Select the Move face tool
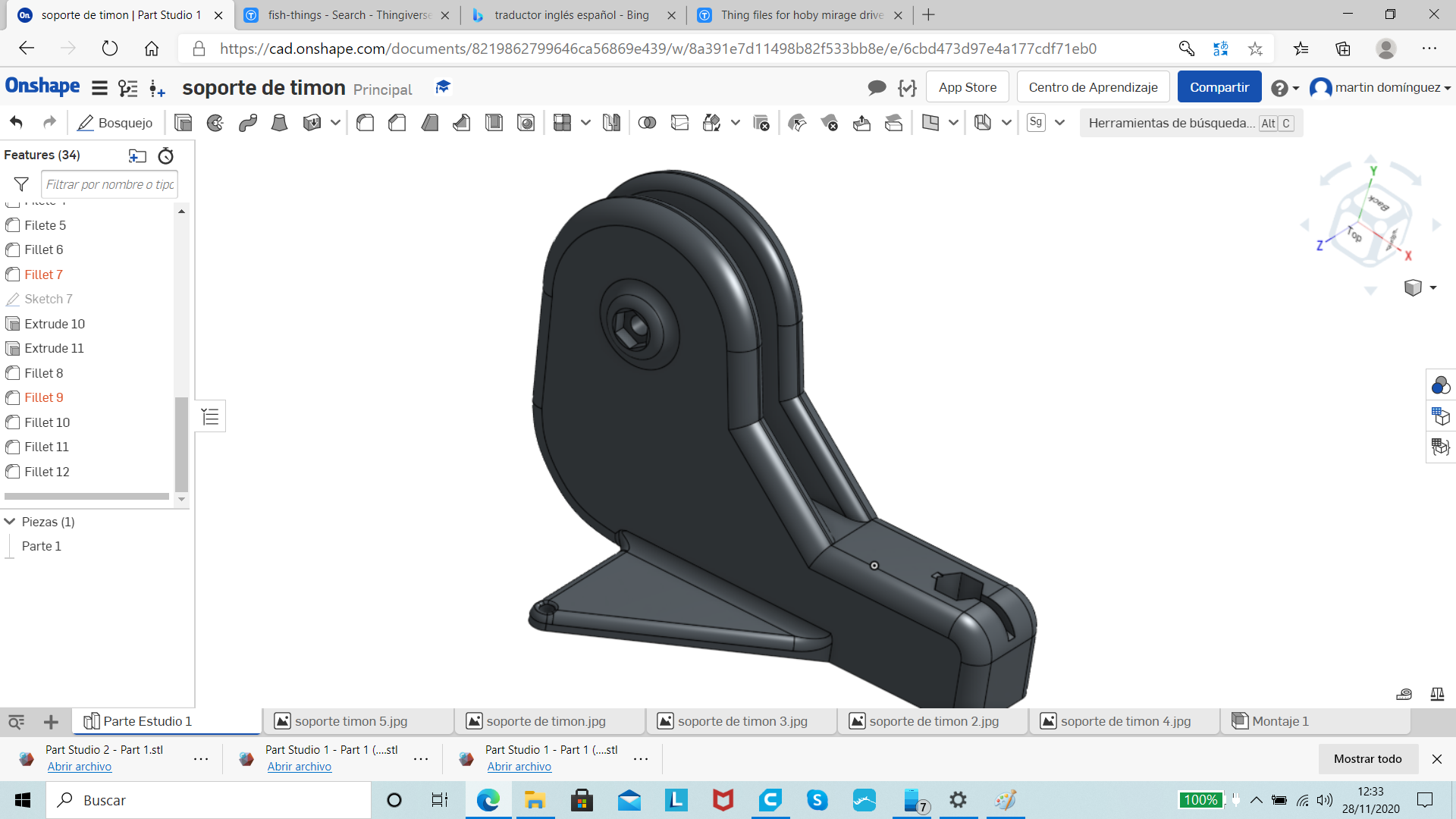Viewport: 1456px width, 819px height. 861,123
